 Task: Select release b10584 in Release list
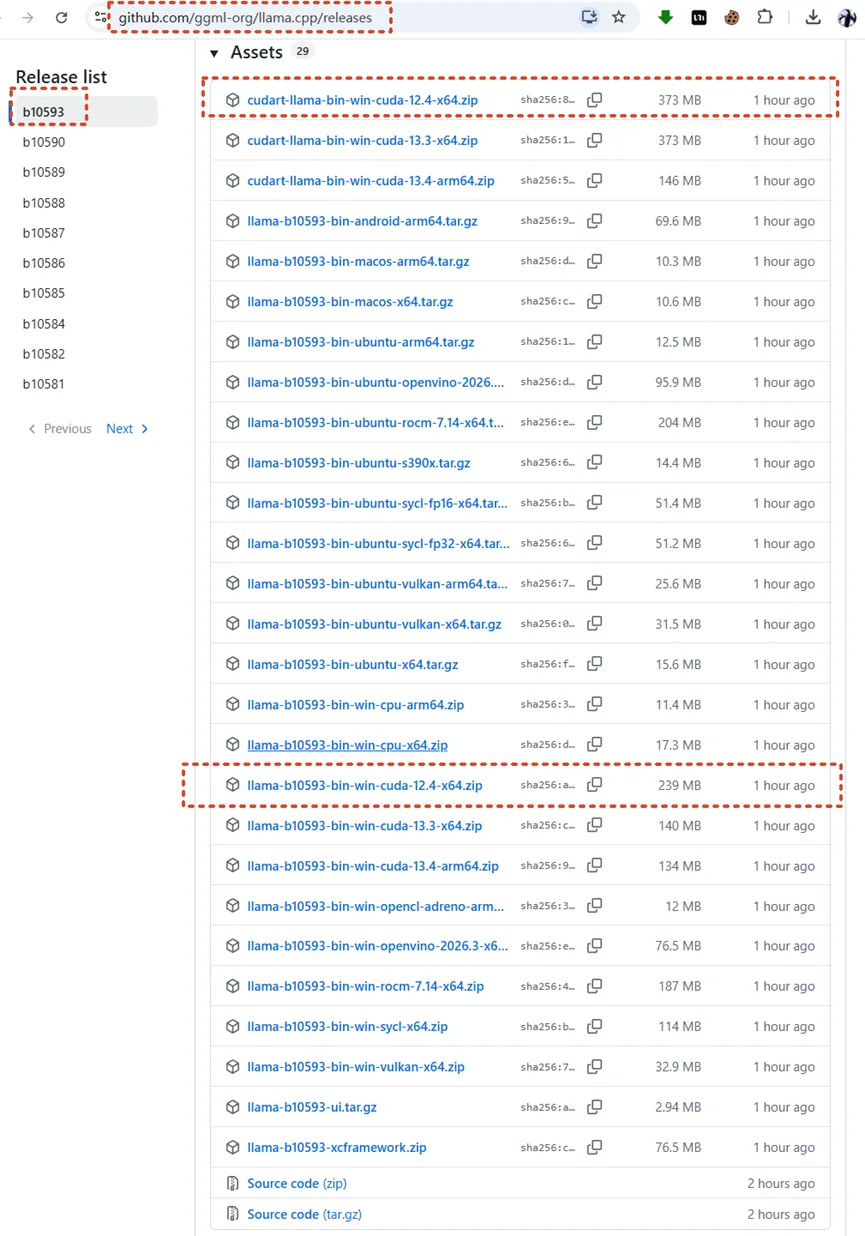(44, 324)
